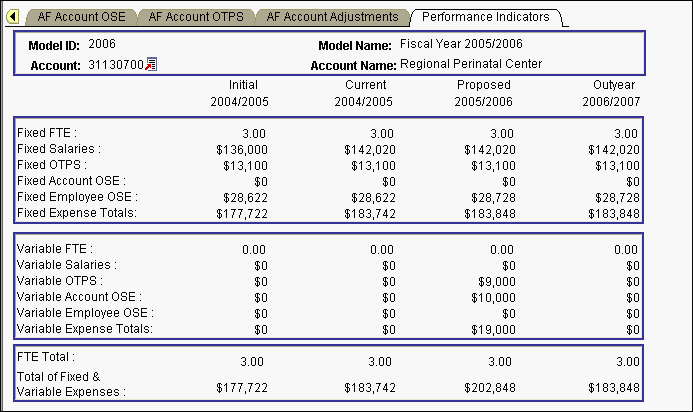Click the Proposed Variable Expense Totals value $19,000

click(x=493, y=329)
